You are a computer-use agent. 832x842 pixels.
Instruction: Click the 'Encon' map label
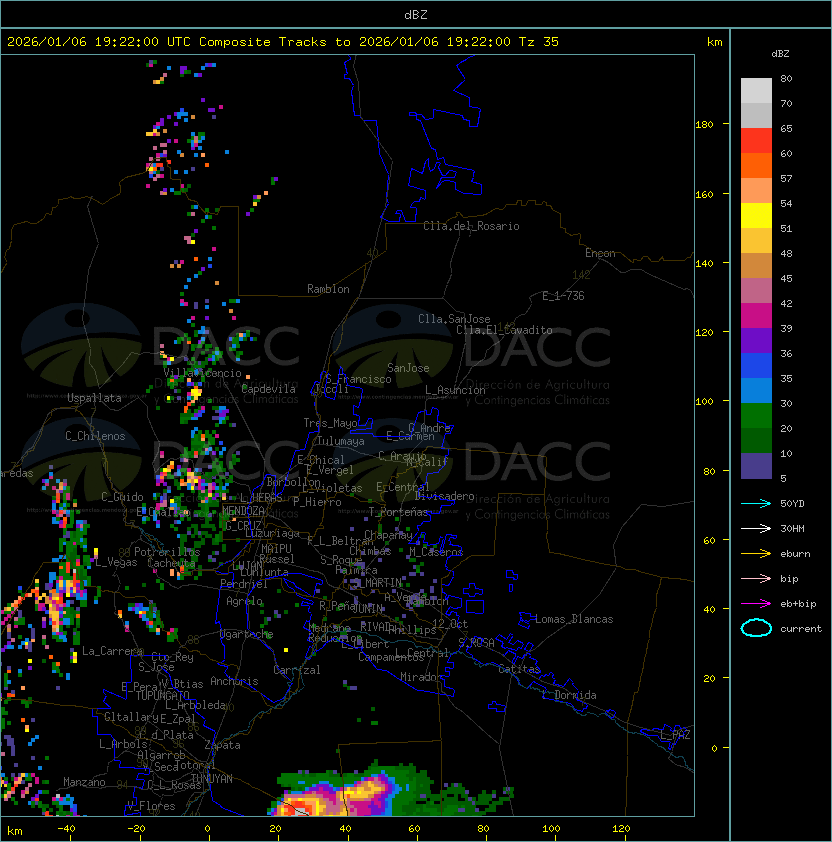click(600, 253)
